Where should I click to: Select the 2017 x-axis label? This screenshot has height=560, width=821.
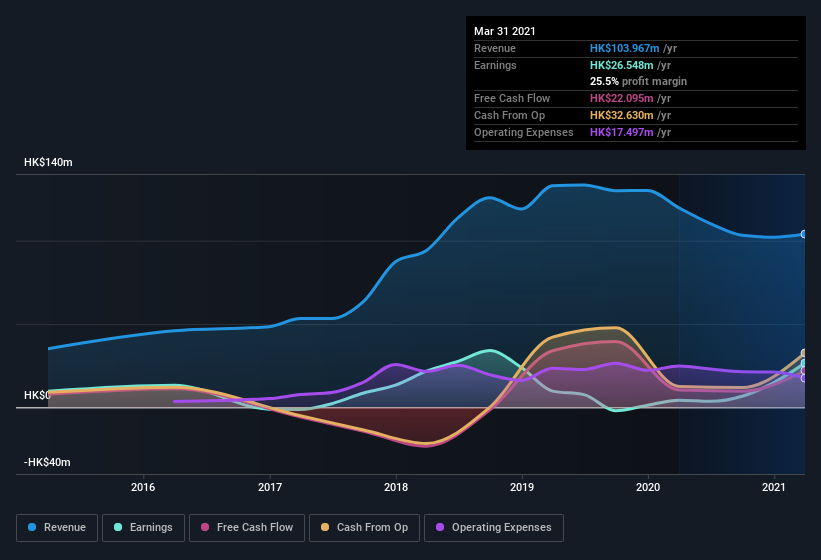[270, 487]
